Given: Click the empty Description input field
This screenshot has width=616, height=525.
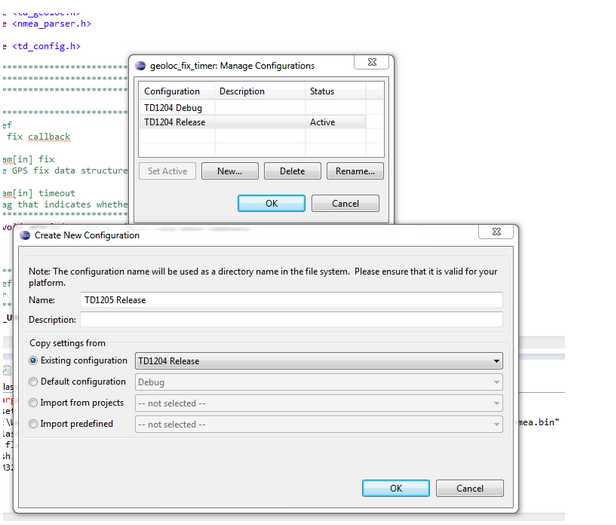Looking at the screenshot, I should [291, 319].
